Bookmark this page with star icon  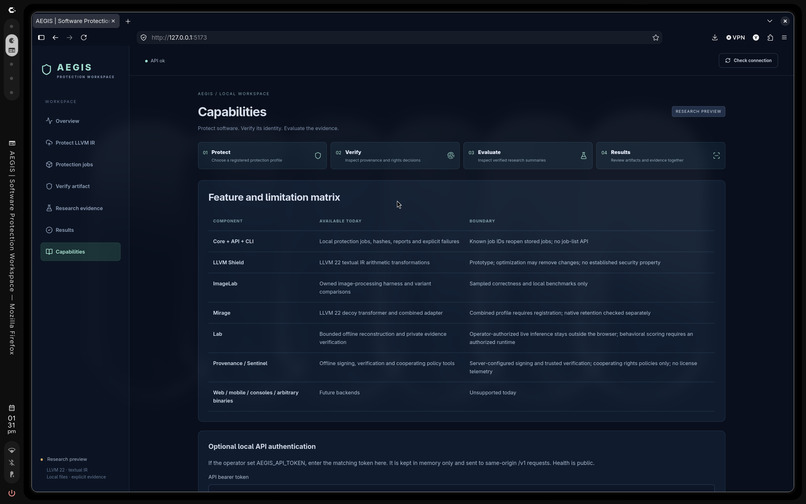655,38
